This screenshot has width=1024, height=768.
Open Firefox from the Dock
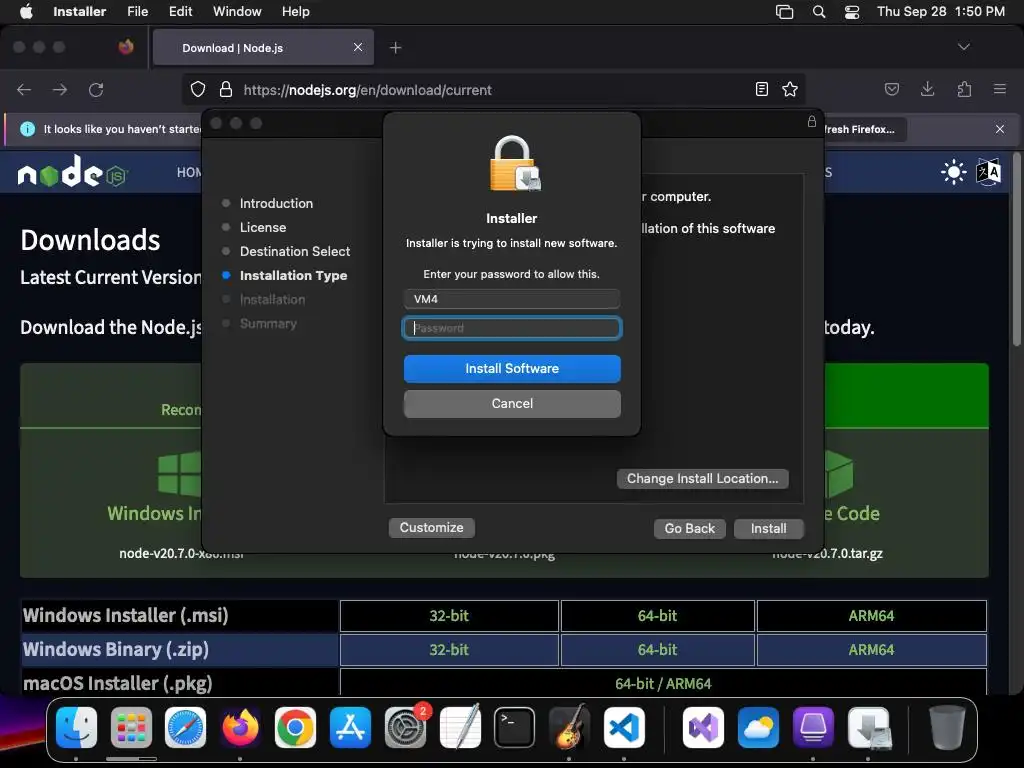coord(240,728)
